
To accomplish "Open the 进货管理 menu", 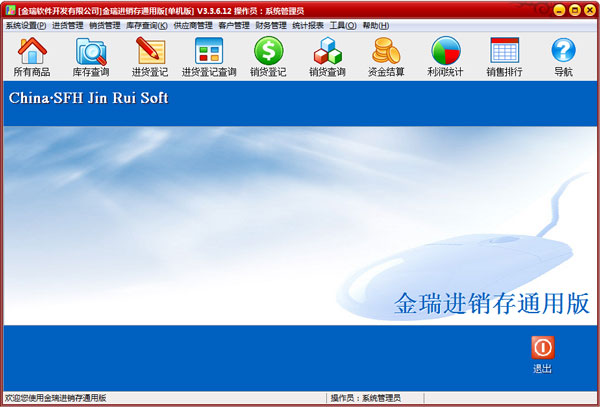I will [68, 26].
